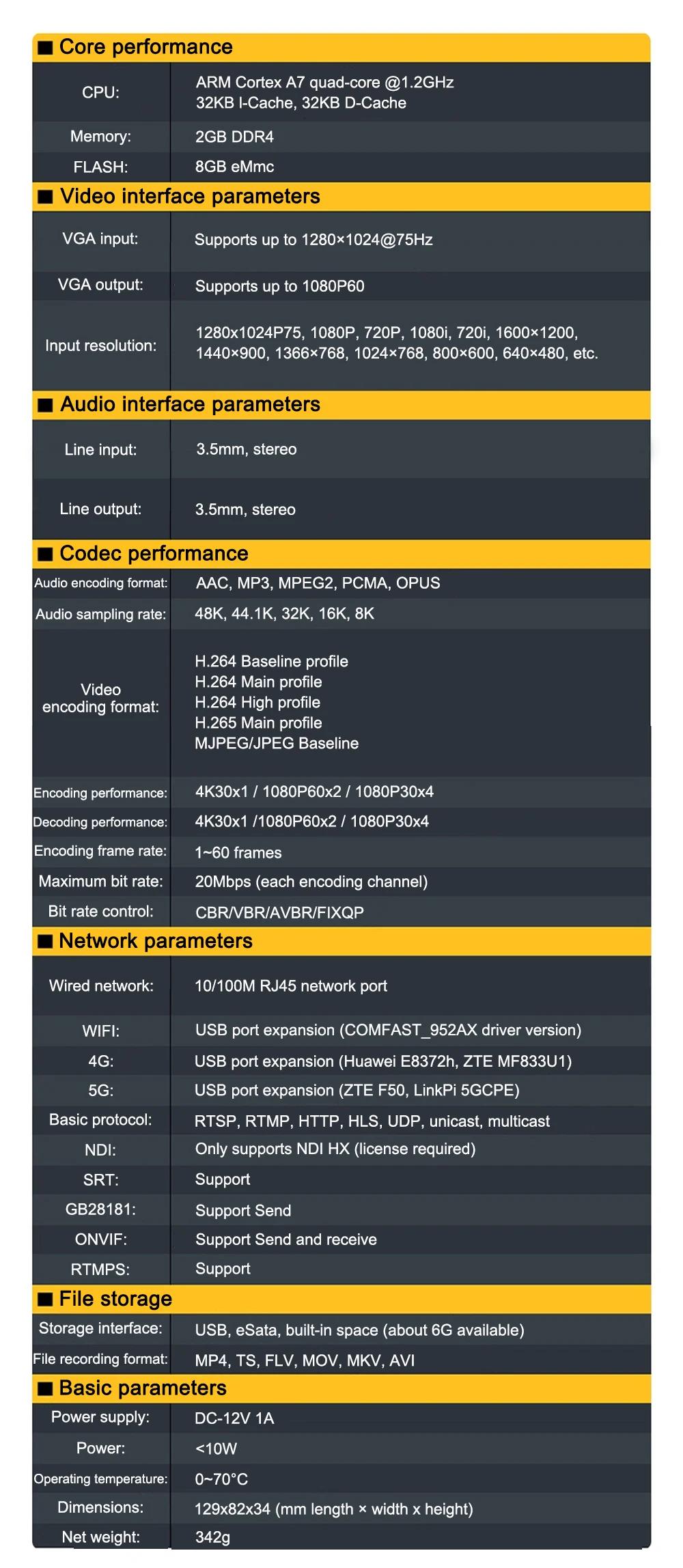Click the MP4, TS, FLV recording formats
The image size is (683, 1568).
(x=305, y=1360)
